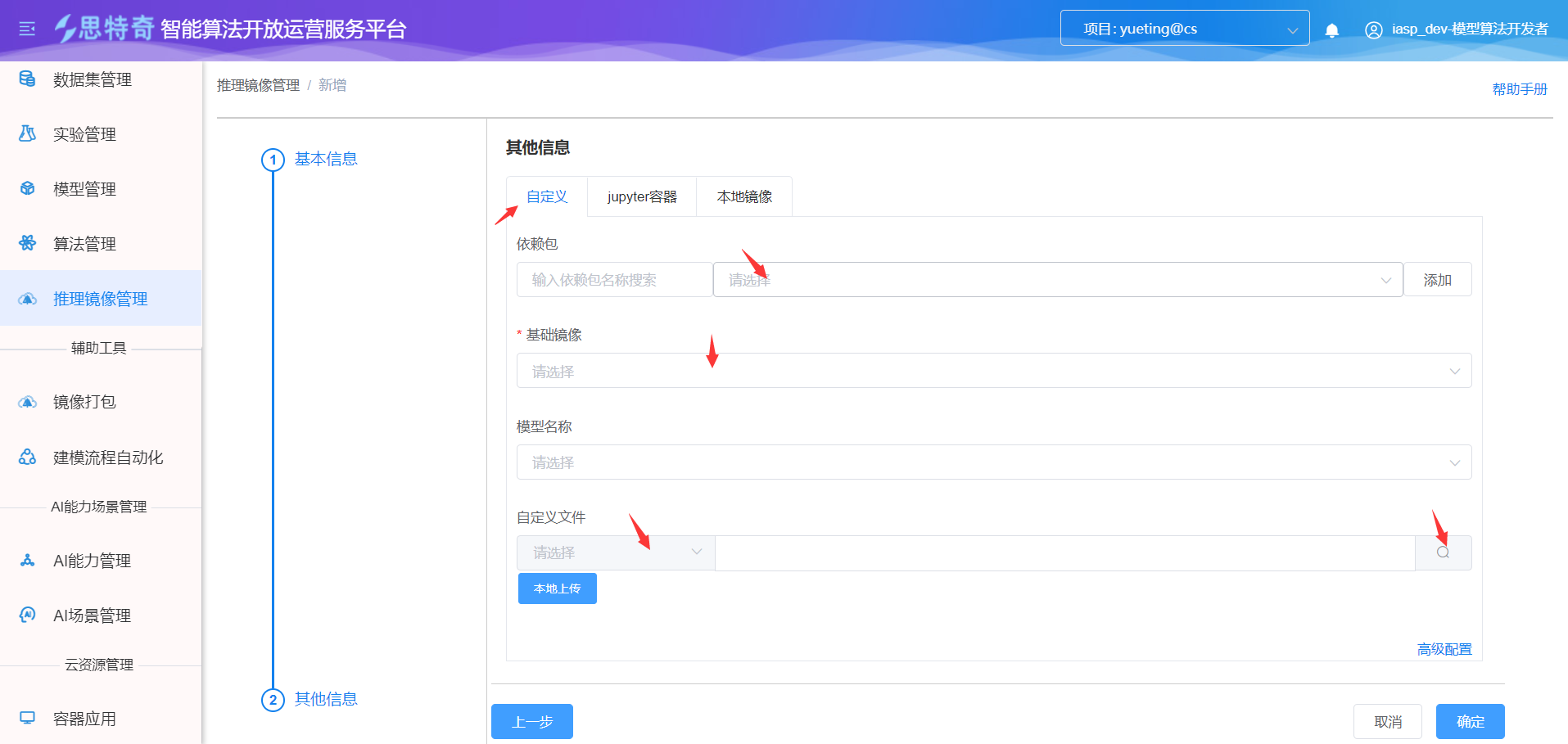Expand the 模型名称 select dropdown

993,462
